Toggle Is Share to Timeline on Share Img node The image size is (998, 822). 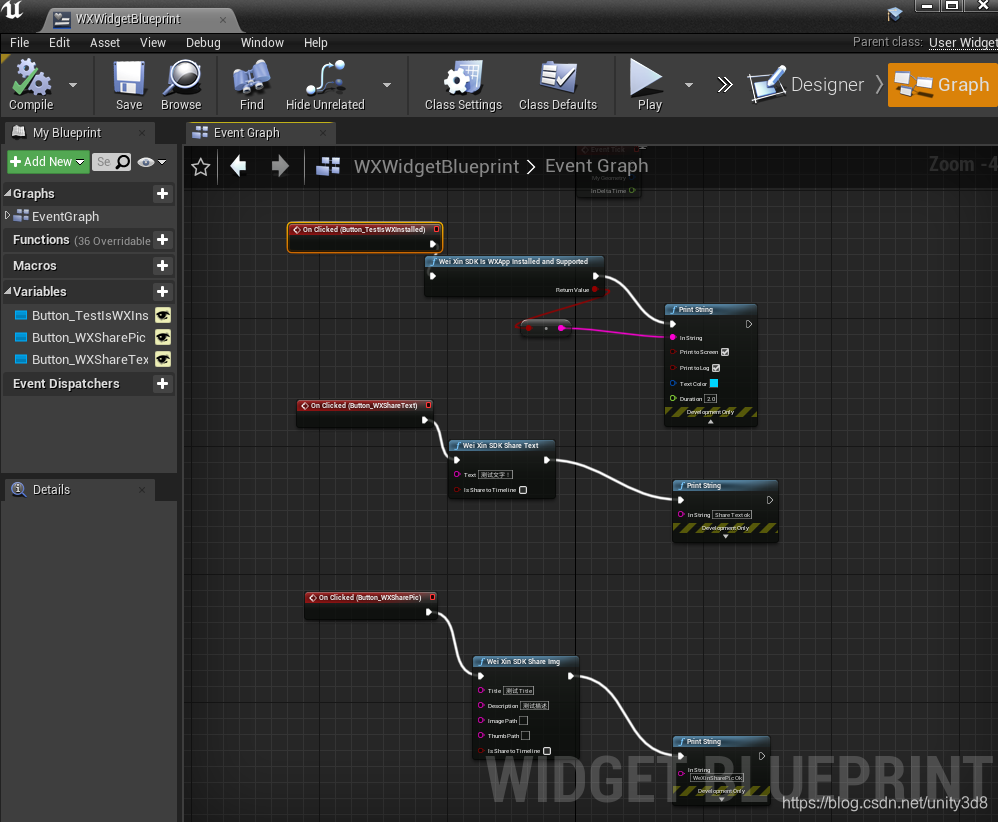point(547,751)
